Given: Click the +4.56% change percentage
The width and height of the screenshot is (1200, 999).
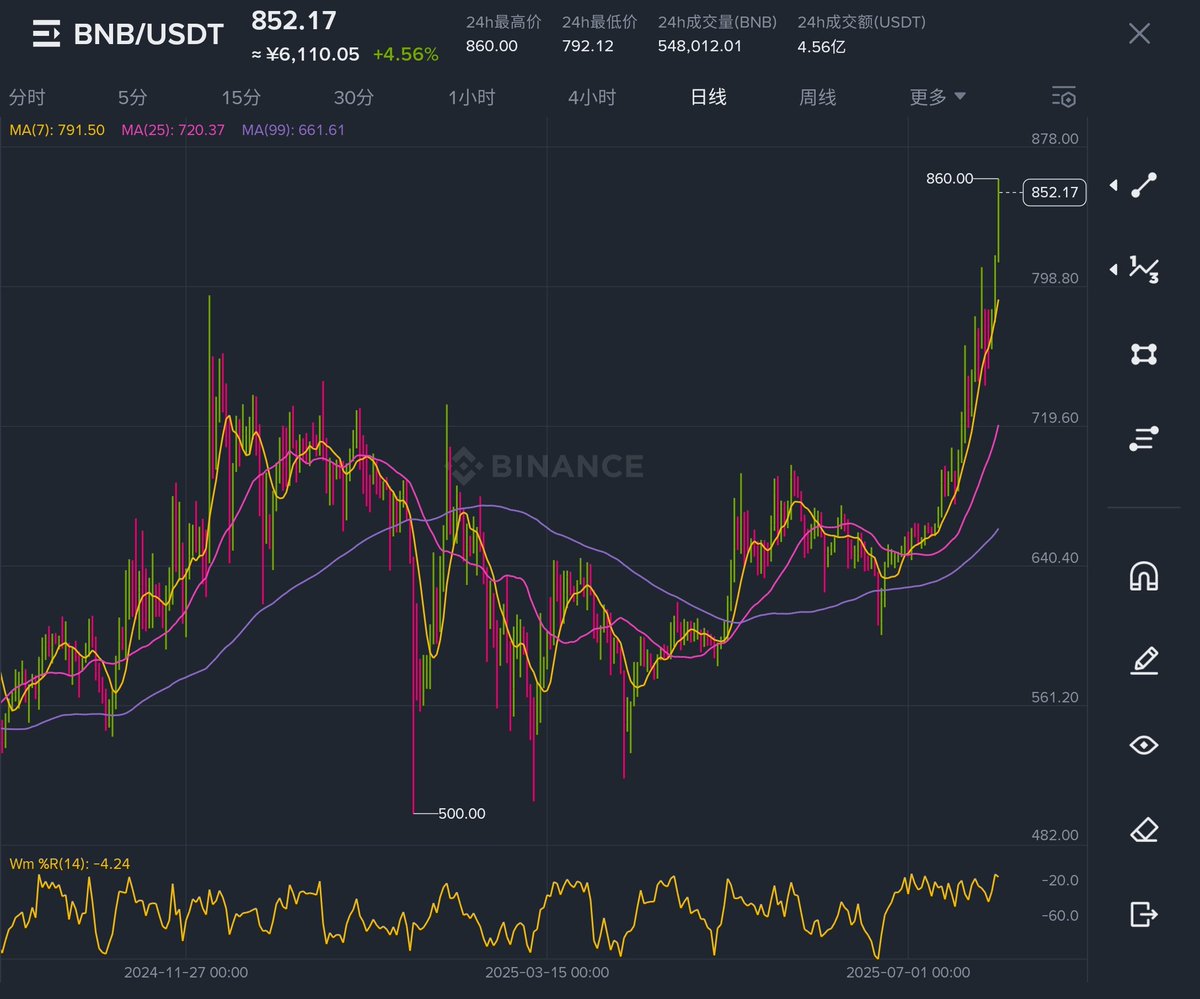Looking at the screenshot, I should click(405, 55).
